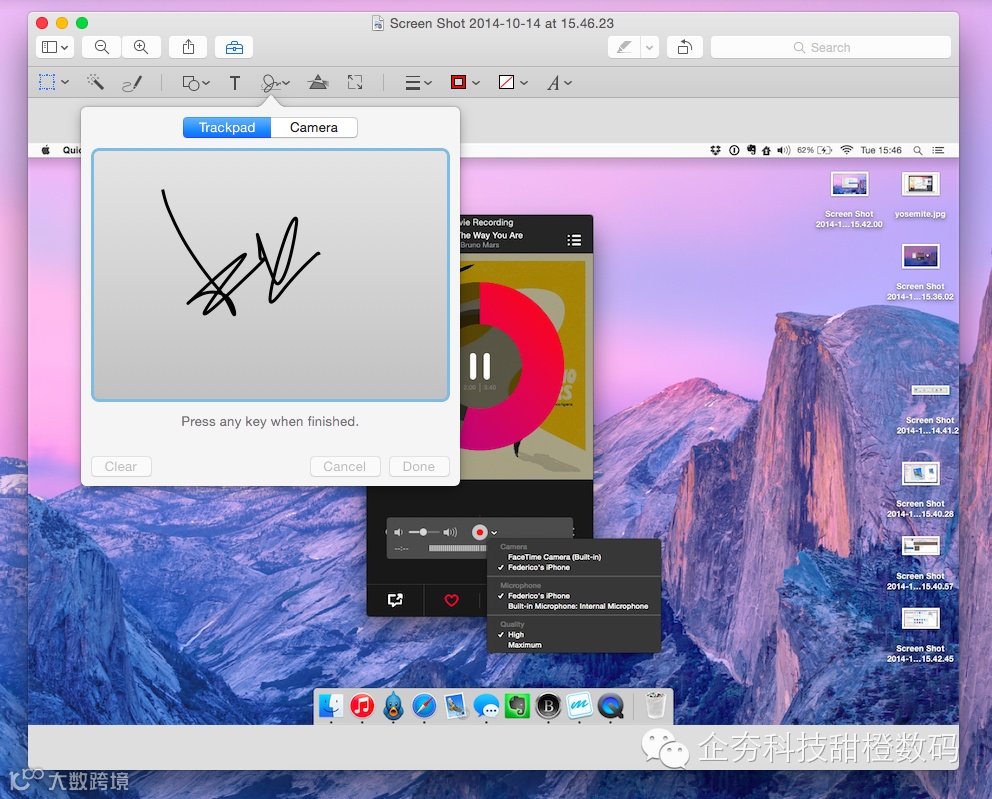
Task: Click the Wi-Fi icon in menu bar
Action: [846, 150]
